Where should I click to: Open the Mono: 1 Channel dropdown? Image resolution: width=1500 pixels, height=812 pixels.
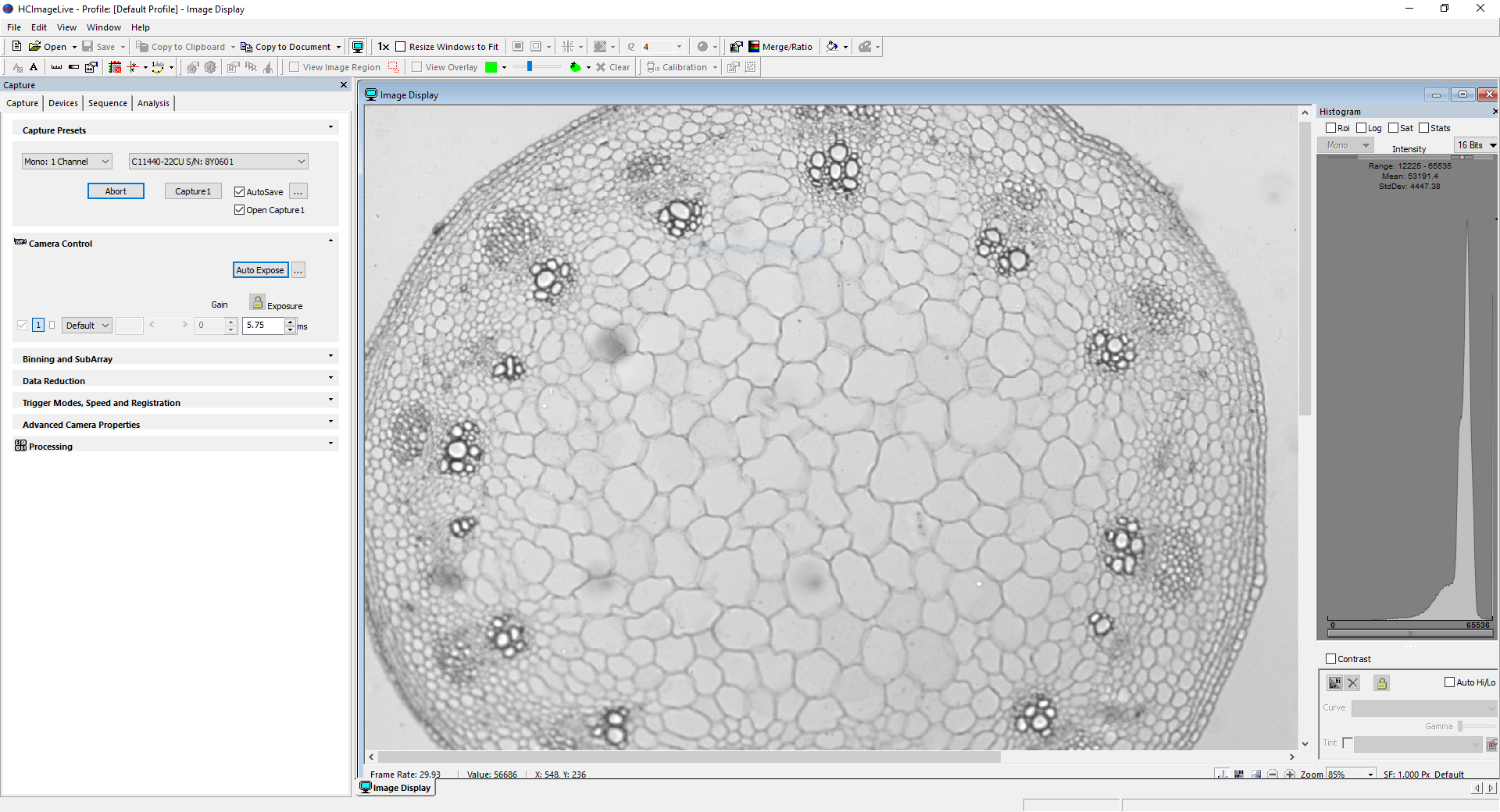point(66,162)
